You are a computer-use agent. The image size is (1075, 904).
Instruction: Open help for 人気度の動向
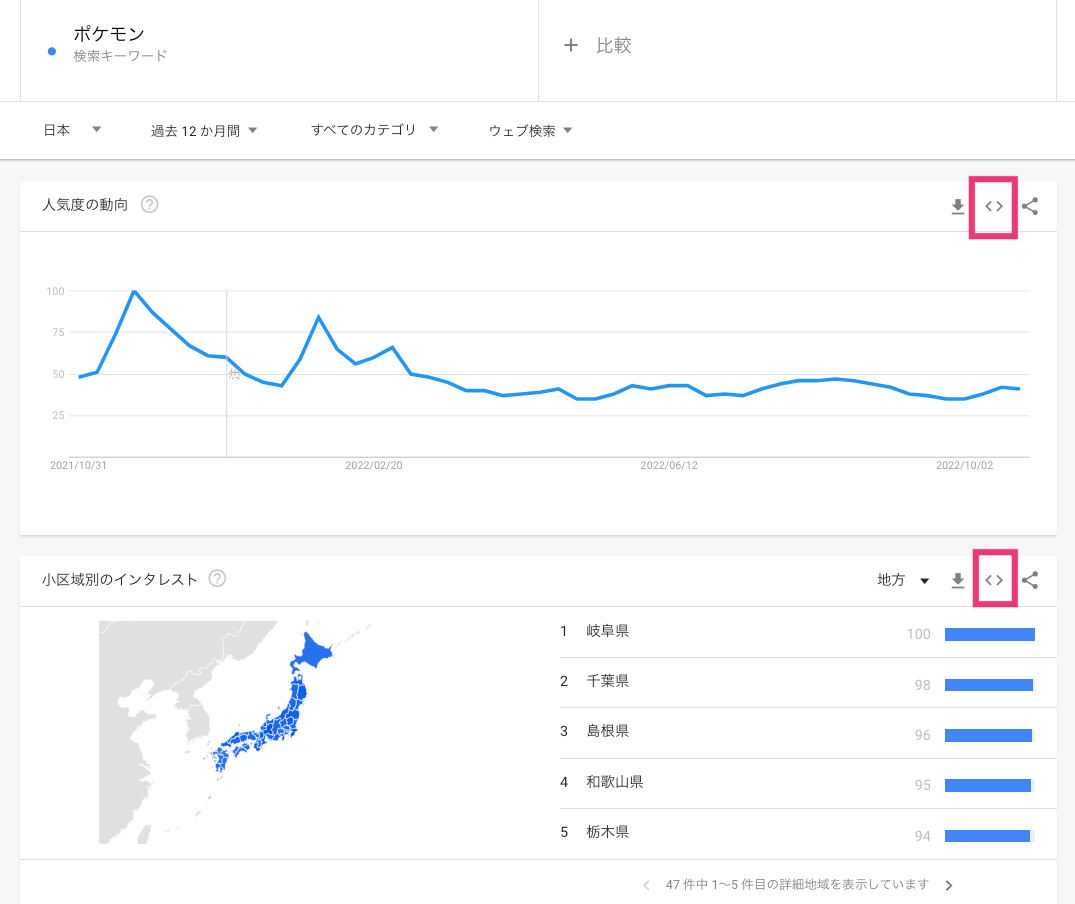pyautogui.click(x=150, y=205)
